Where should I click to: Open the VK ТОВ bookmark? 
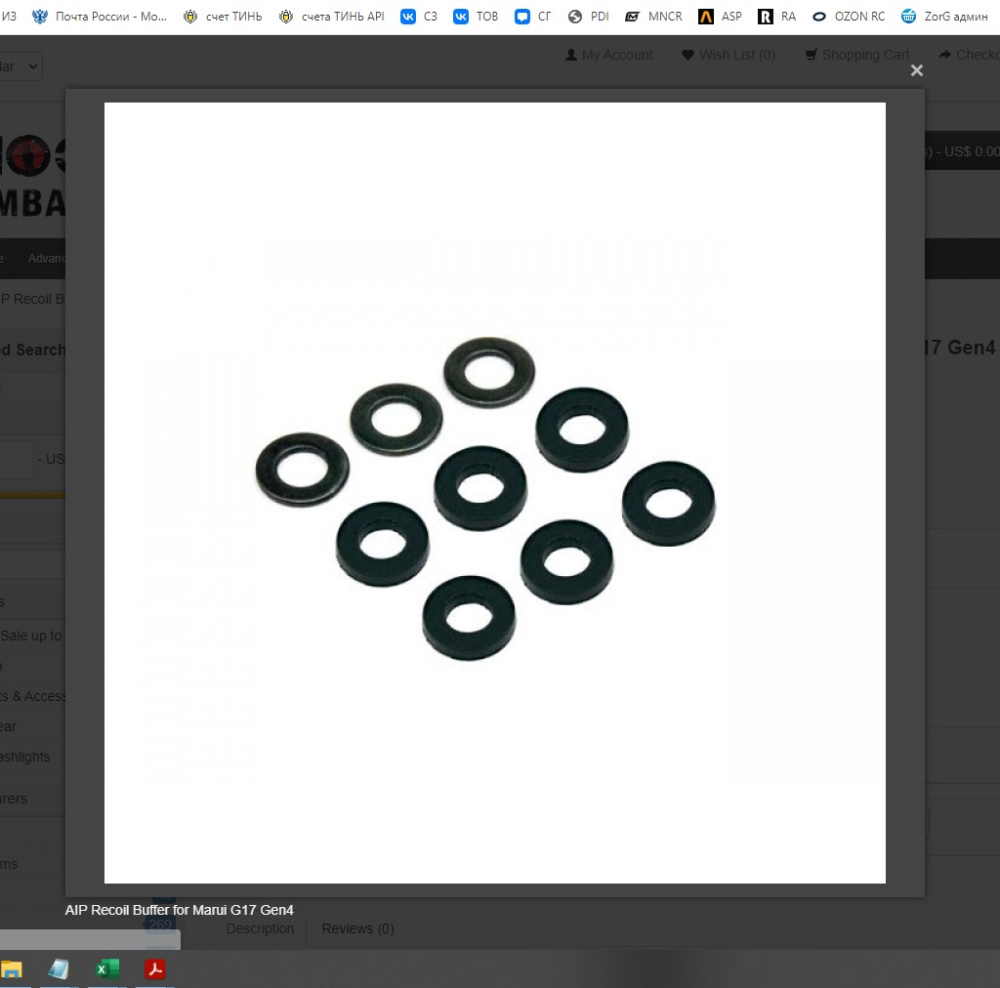click(475, 17)
